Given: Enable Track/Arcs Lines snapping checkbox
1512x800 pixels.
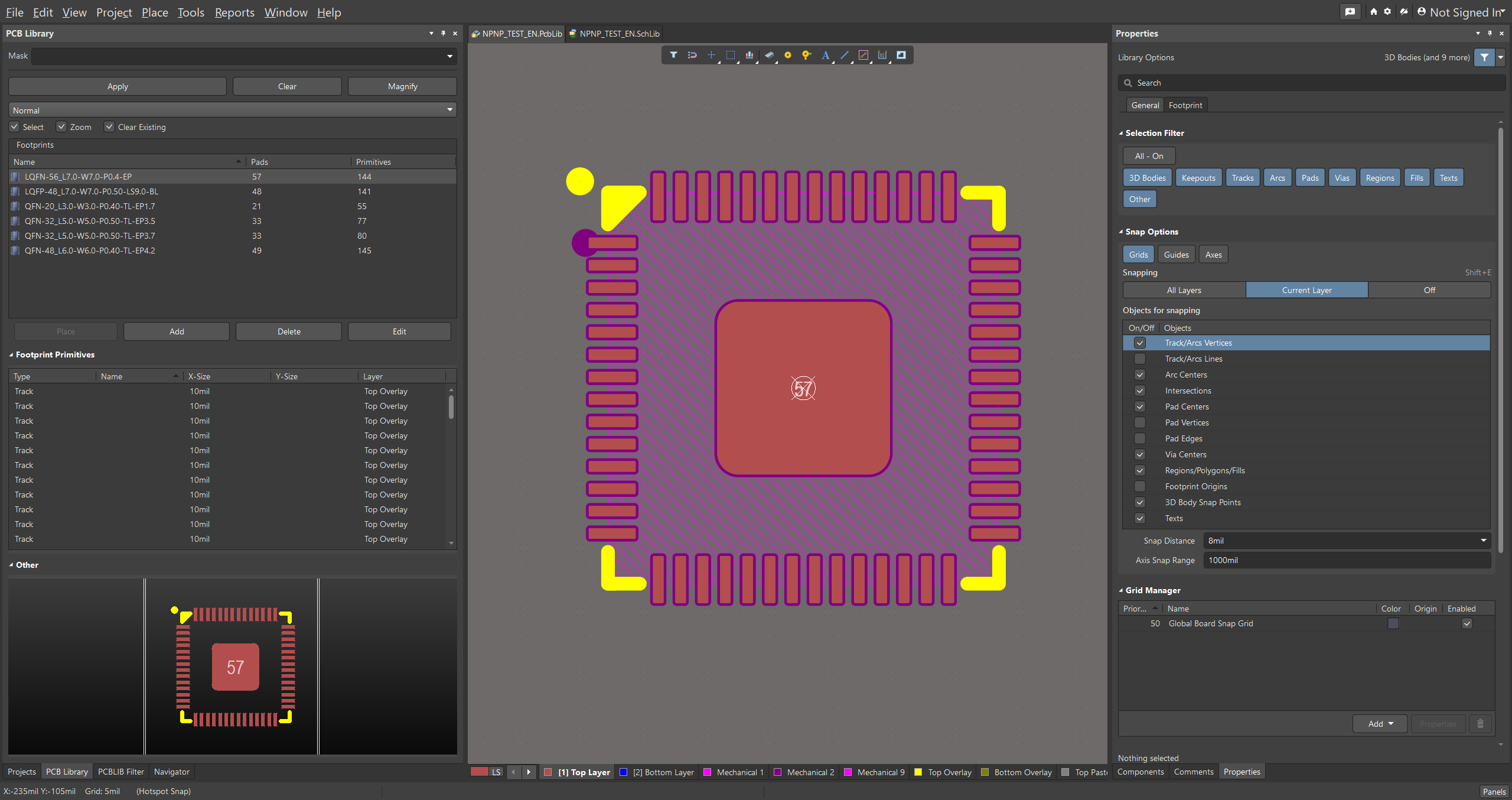Looking at the screenshot, I should click(x=1140, y=359).
